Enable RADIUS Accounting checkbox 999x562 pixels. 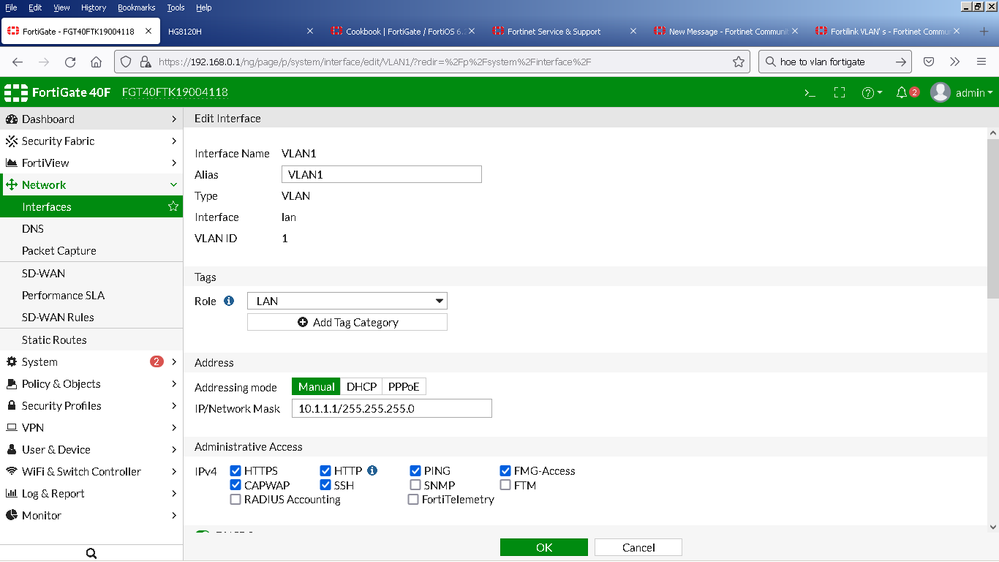tap(235, 500)
